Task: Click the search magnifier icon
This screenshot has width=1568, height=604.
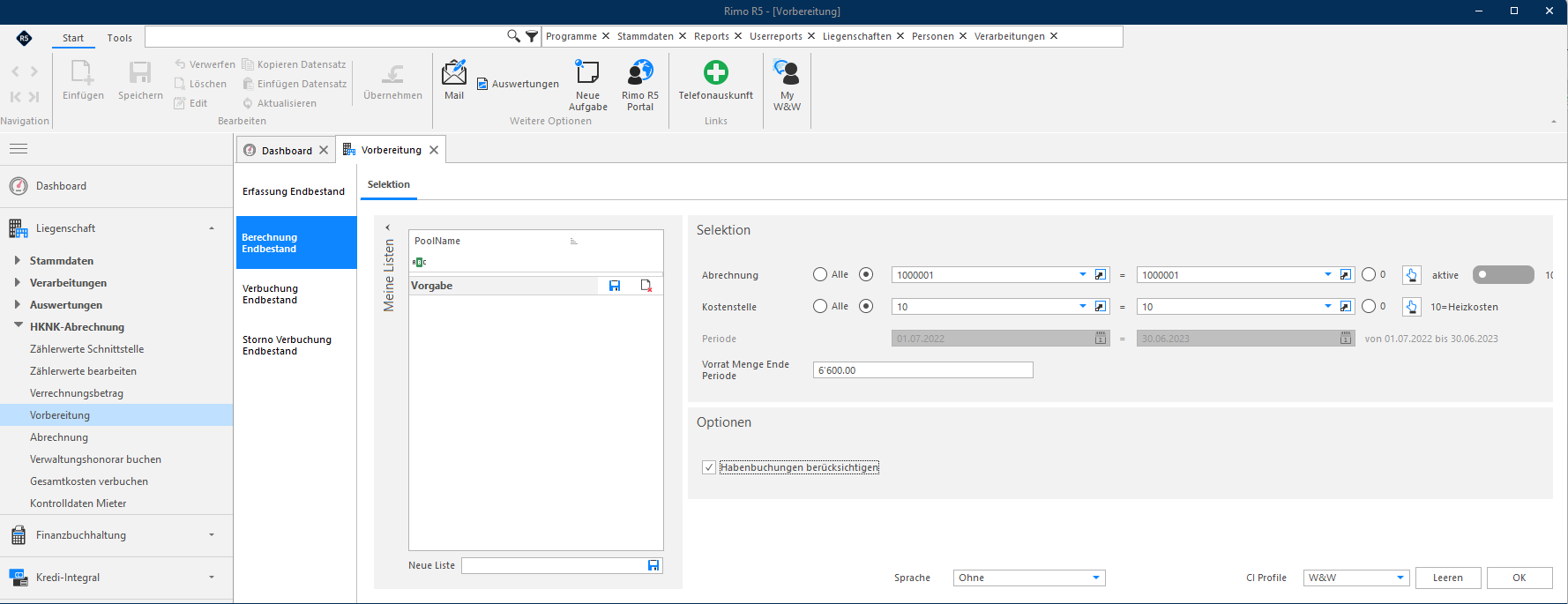Action: coord(513,36)
